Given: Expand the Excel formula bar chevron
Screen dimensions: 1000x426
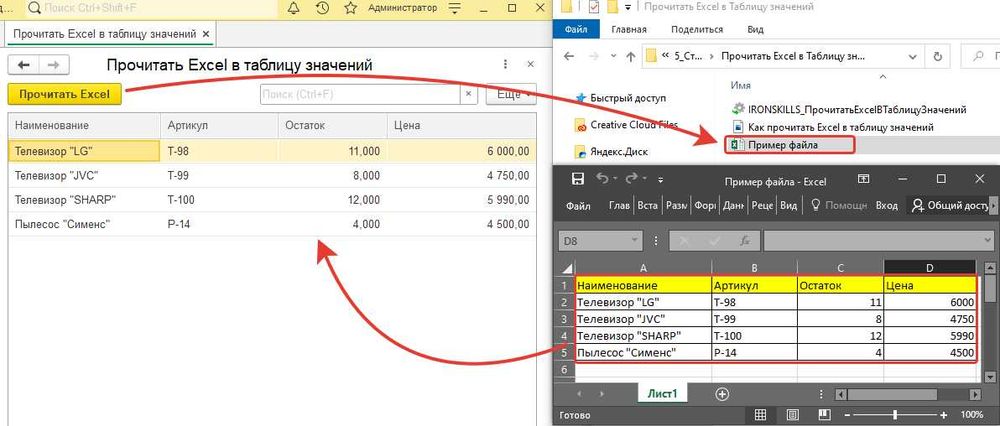Looking at the screenshot, I should 987,241.
